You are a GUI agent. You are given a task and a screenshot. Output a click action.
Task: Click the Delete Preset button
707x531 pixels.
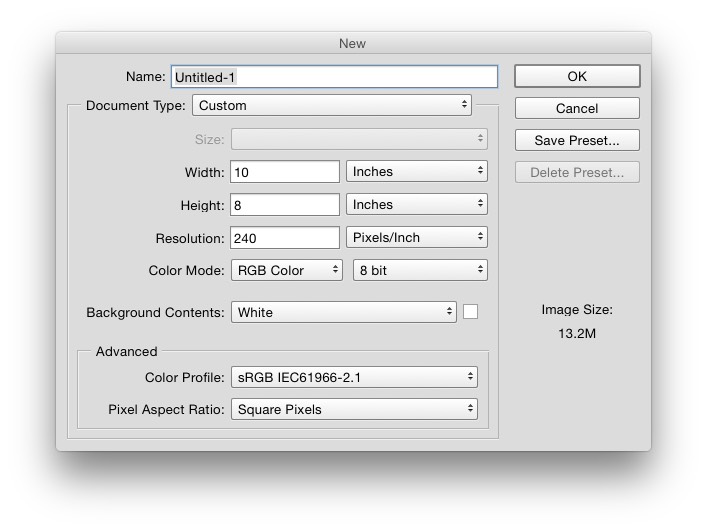[x=577, y=172]
